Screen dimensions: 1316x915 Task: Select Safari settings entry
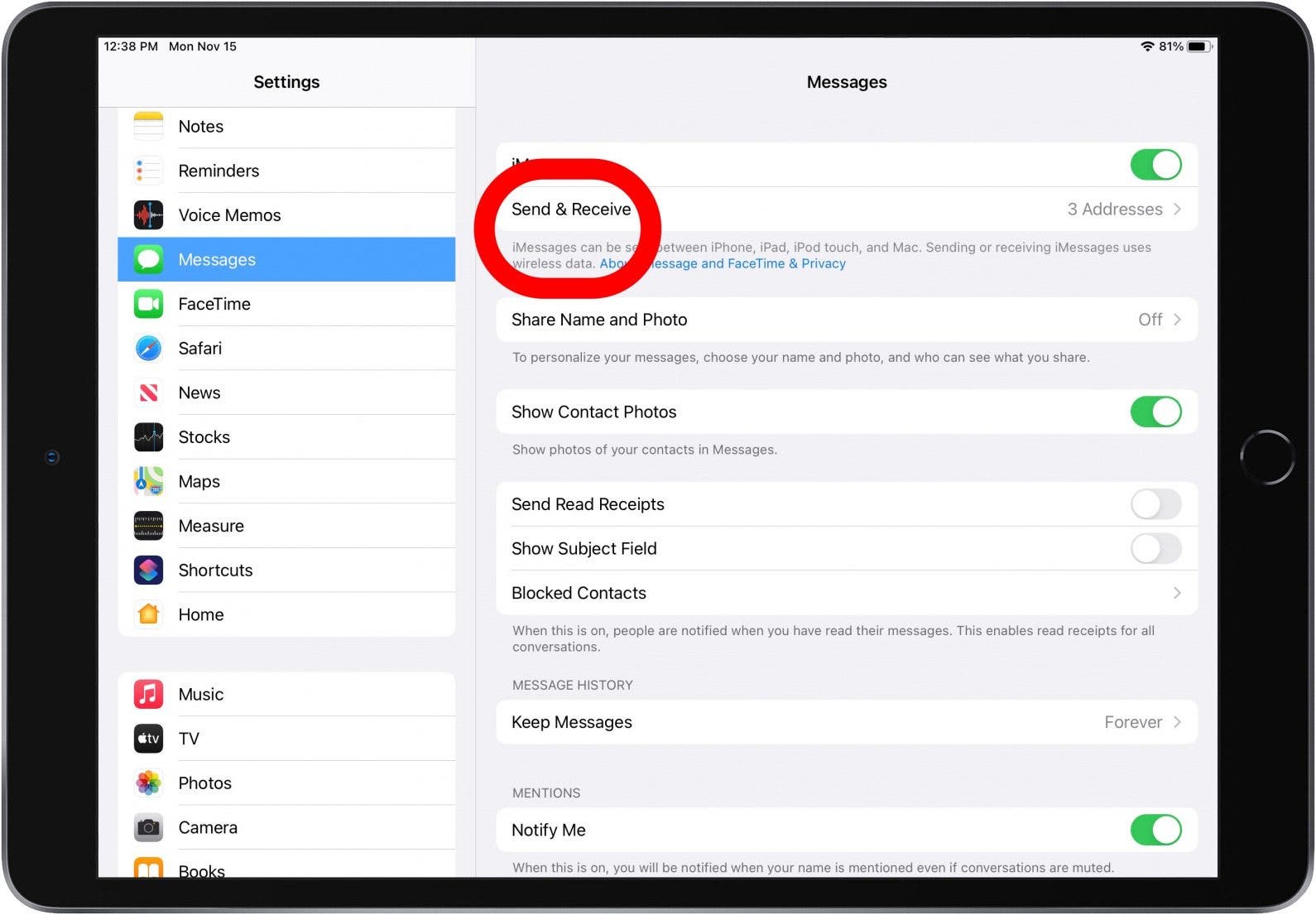click(286, 349)
